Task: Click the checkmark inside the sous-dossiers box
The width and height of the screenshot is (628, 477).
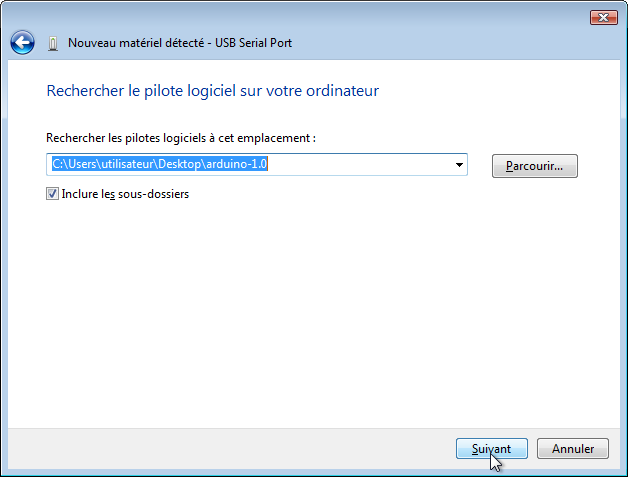Action: [52, 194]
